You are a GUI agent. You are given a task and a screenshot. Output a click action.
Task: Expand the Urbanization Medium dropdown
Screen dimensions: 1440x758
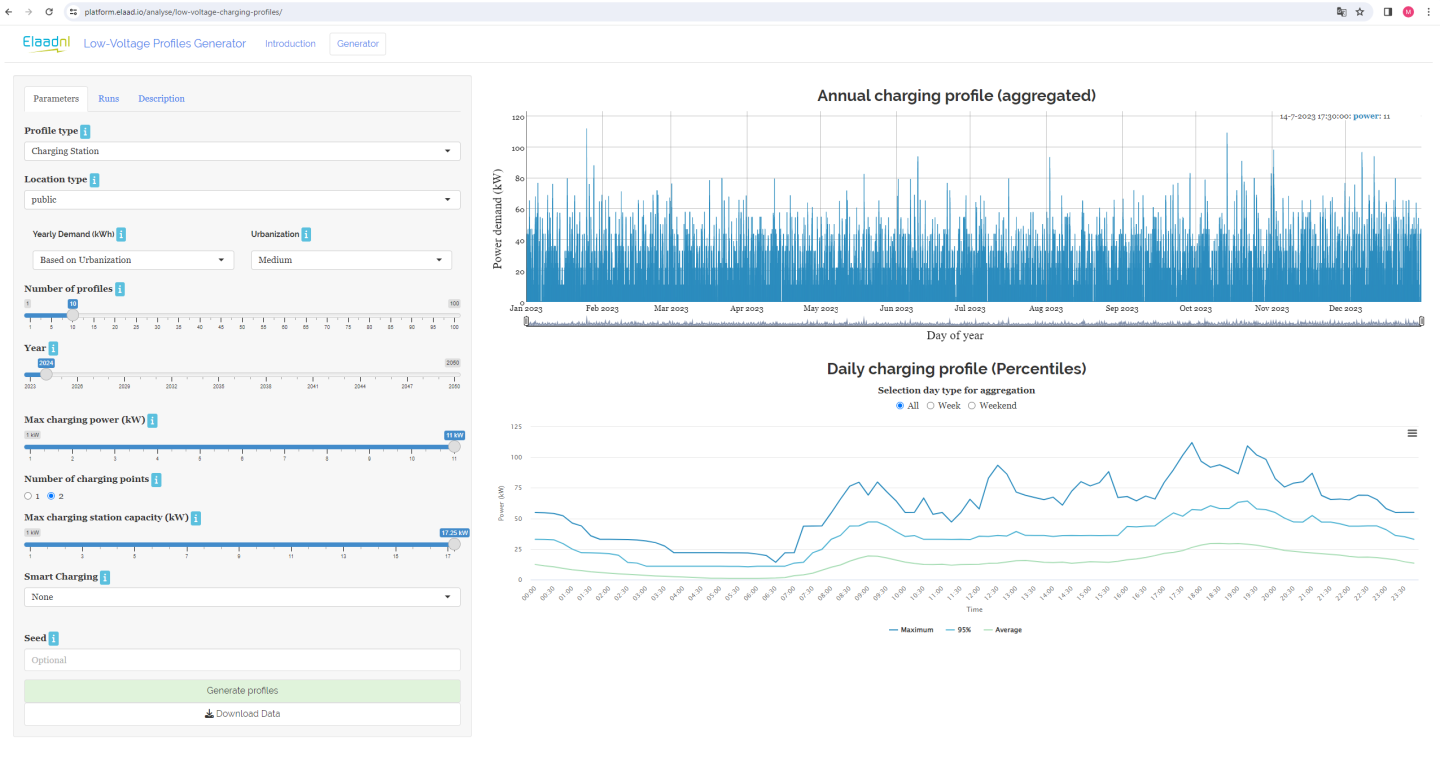[351, 260]
